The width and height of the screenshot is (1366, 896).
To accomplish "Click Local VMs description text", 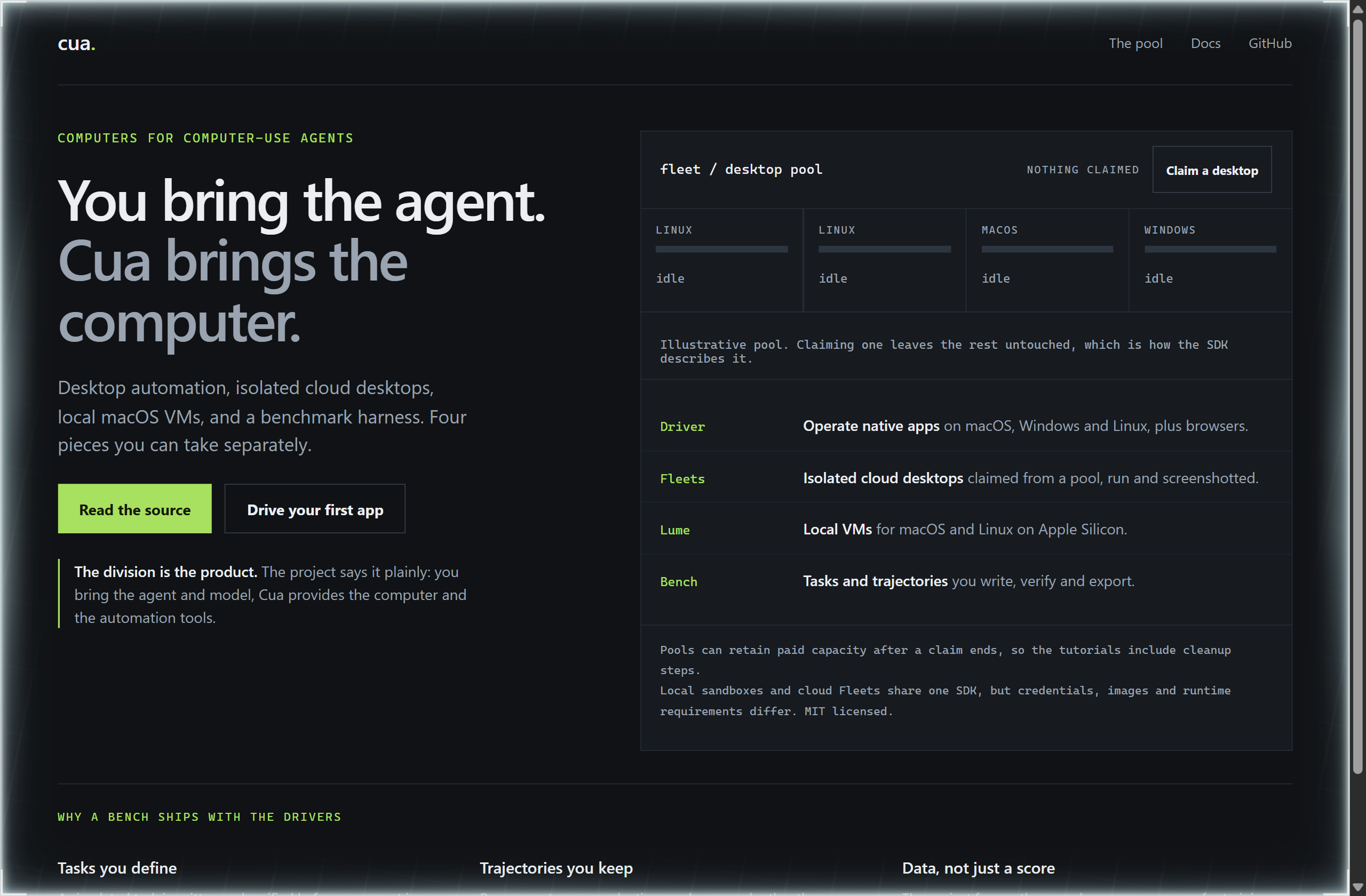I will 965,530.
